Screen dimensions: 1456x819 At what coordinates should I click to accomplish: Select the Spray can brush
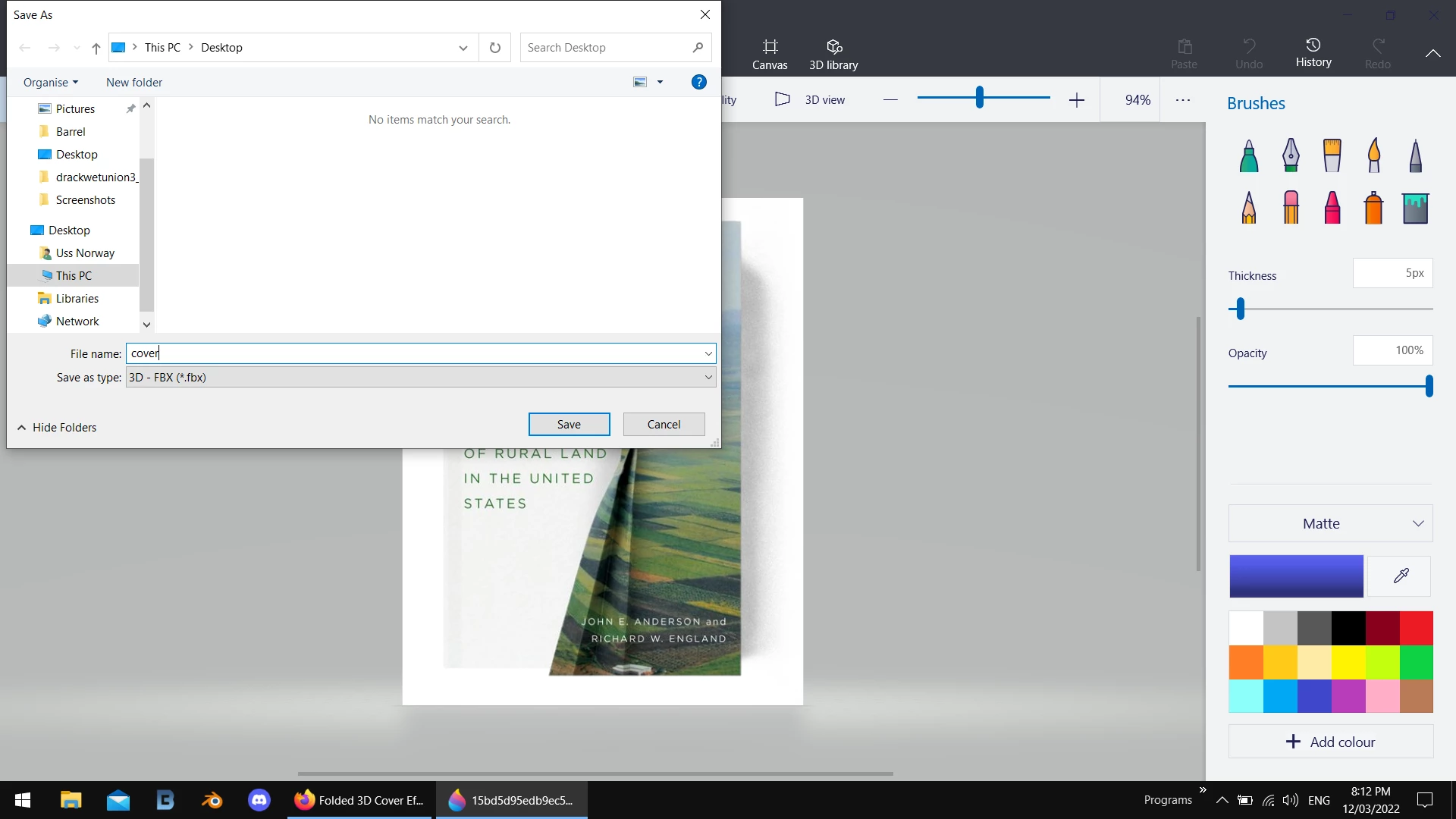click(1373, 207)
